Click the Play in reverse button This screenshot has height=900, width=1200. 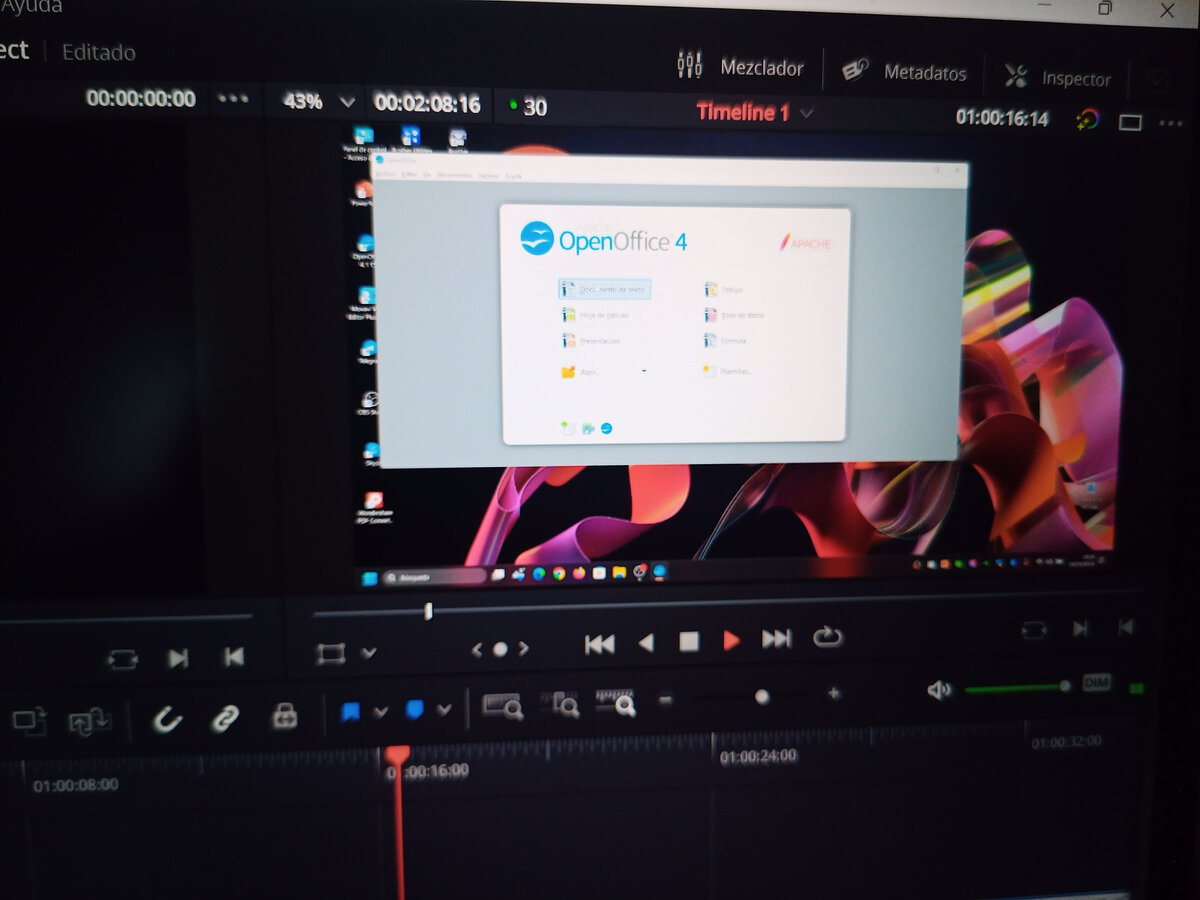[646, 642]
